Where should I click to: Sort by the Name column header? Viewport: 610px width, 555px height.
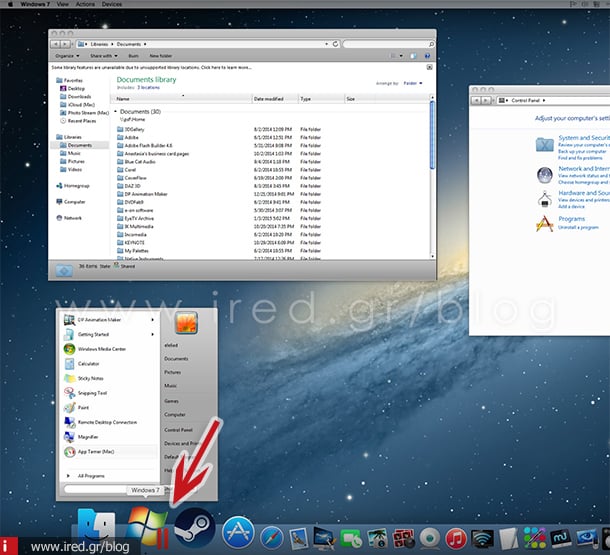pos(181,99)
